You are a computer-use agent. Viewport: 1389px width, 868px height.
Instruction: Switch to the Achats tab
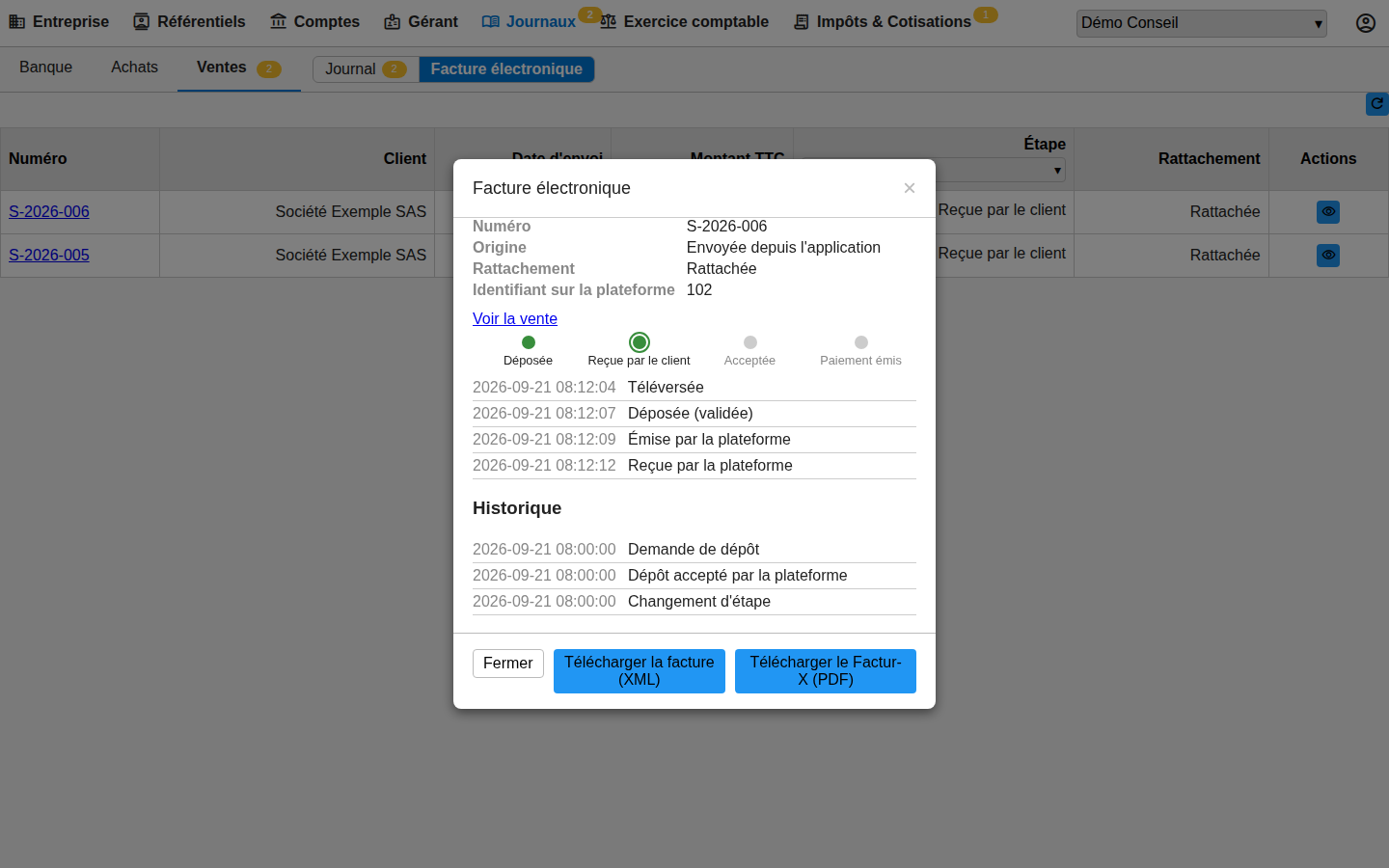point(134,67)
